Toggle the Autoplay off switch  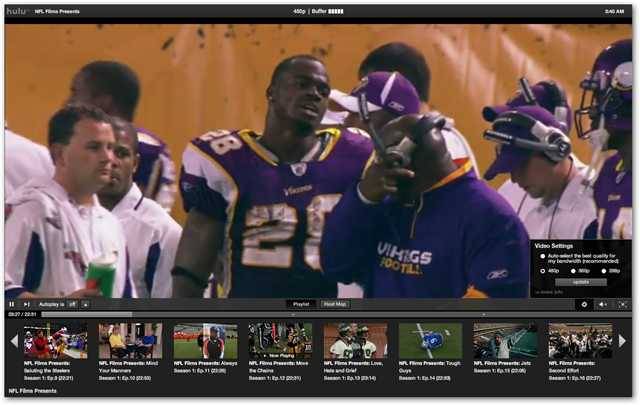point(72,304)
